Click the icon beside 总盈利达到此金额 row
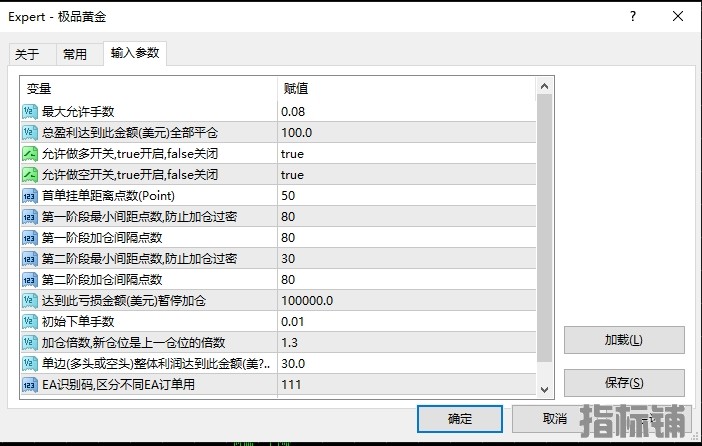The width and height of the screenshot is (702, 446). [x=29, y=132]
